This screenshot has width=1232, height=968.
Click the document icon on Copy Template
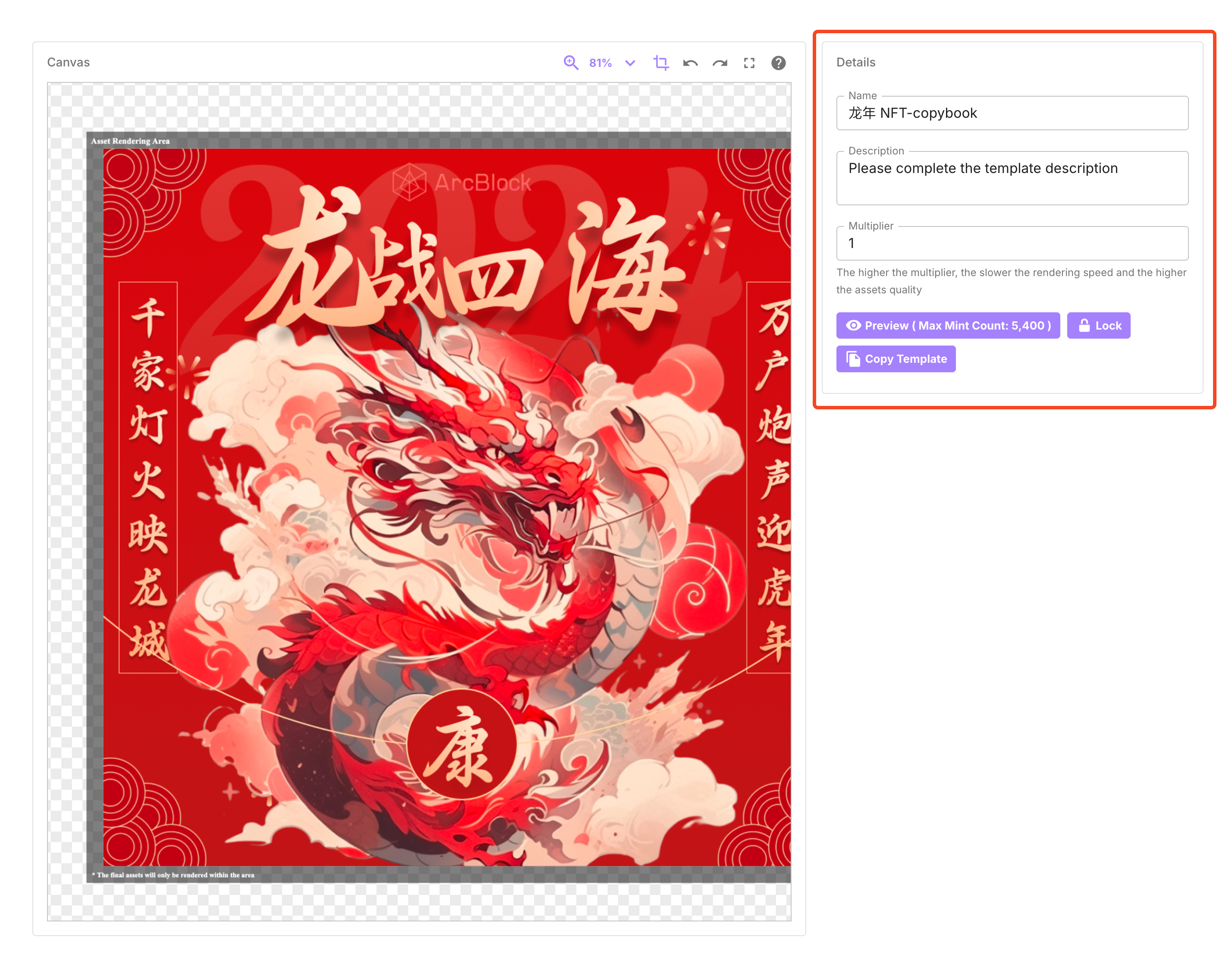pyautogui.click(x=853, y=359)
